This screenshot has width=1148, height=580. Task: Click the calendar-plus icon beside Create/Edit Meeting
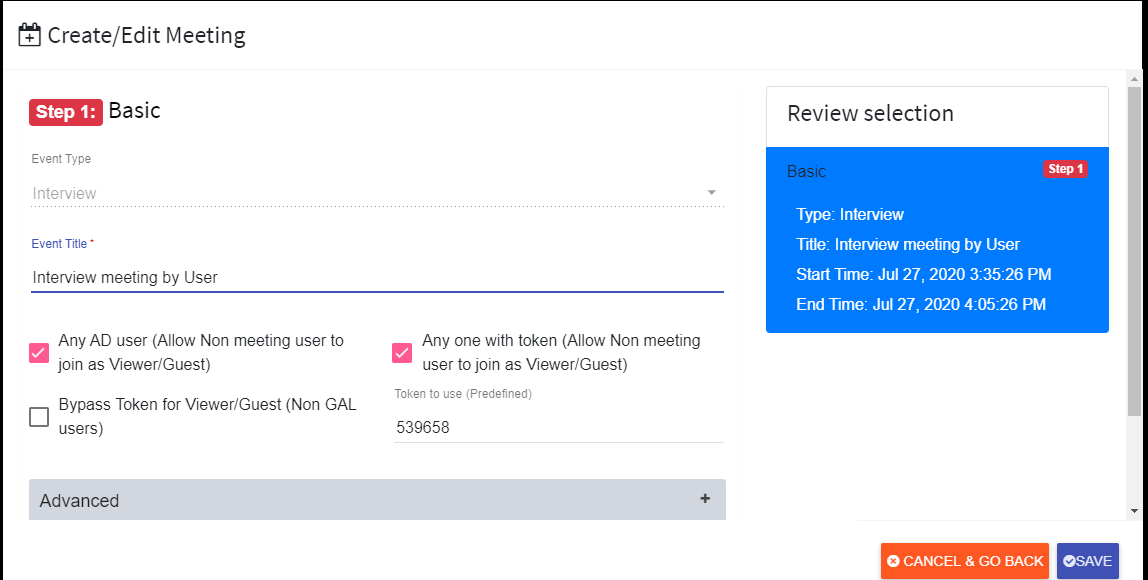[29, 35]
